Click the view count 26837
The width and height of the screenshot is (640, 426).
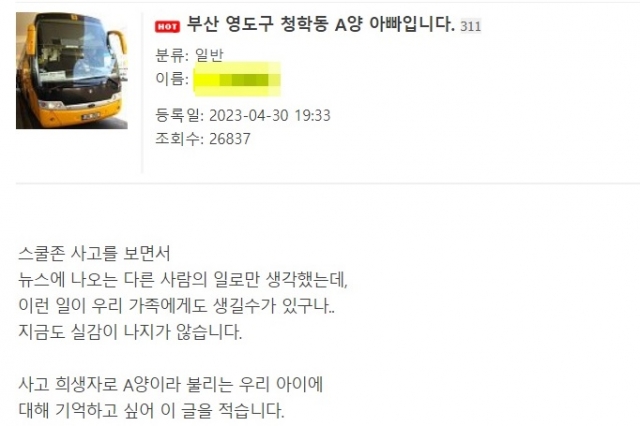coord(230,139)
